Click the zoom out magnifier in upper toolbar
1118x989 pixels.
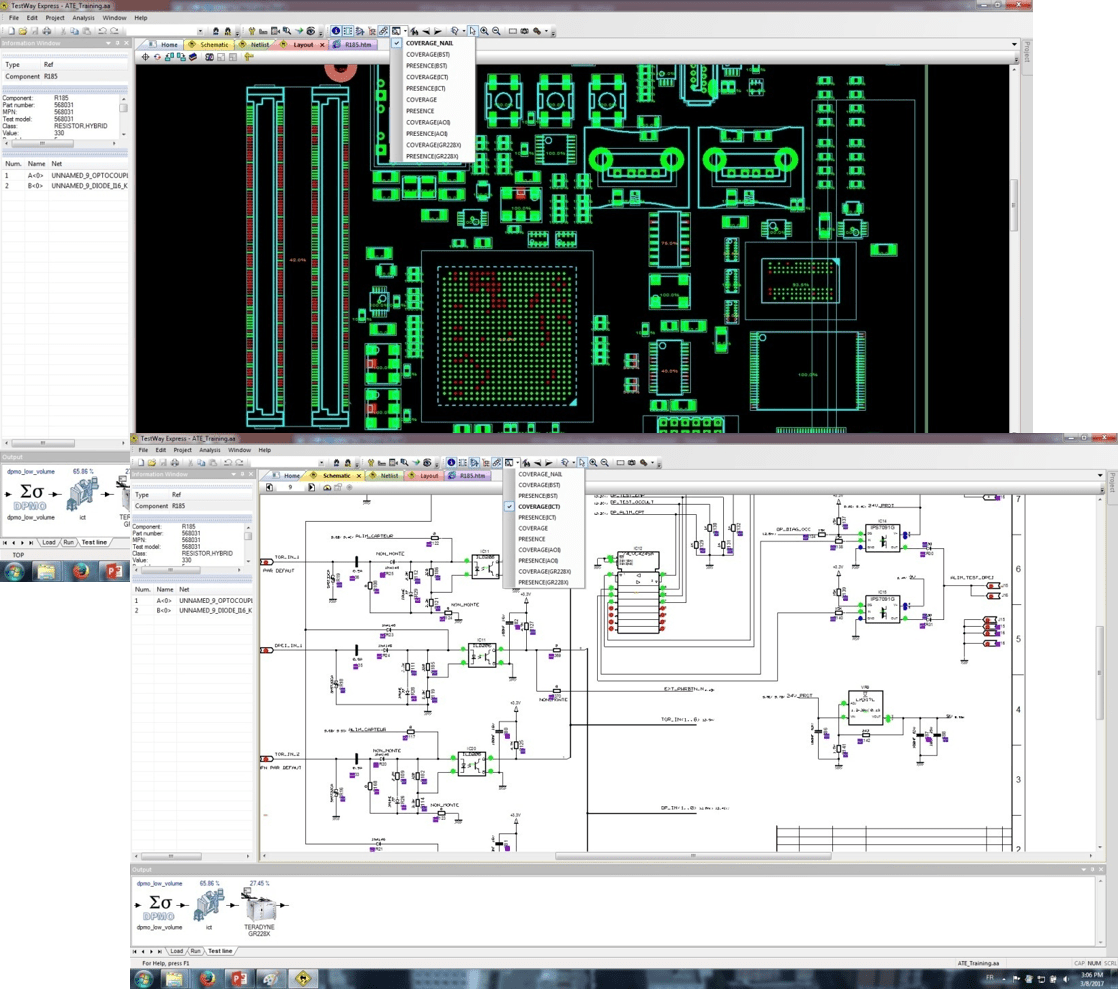click(x=496, y=31)
